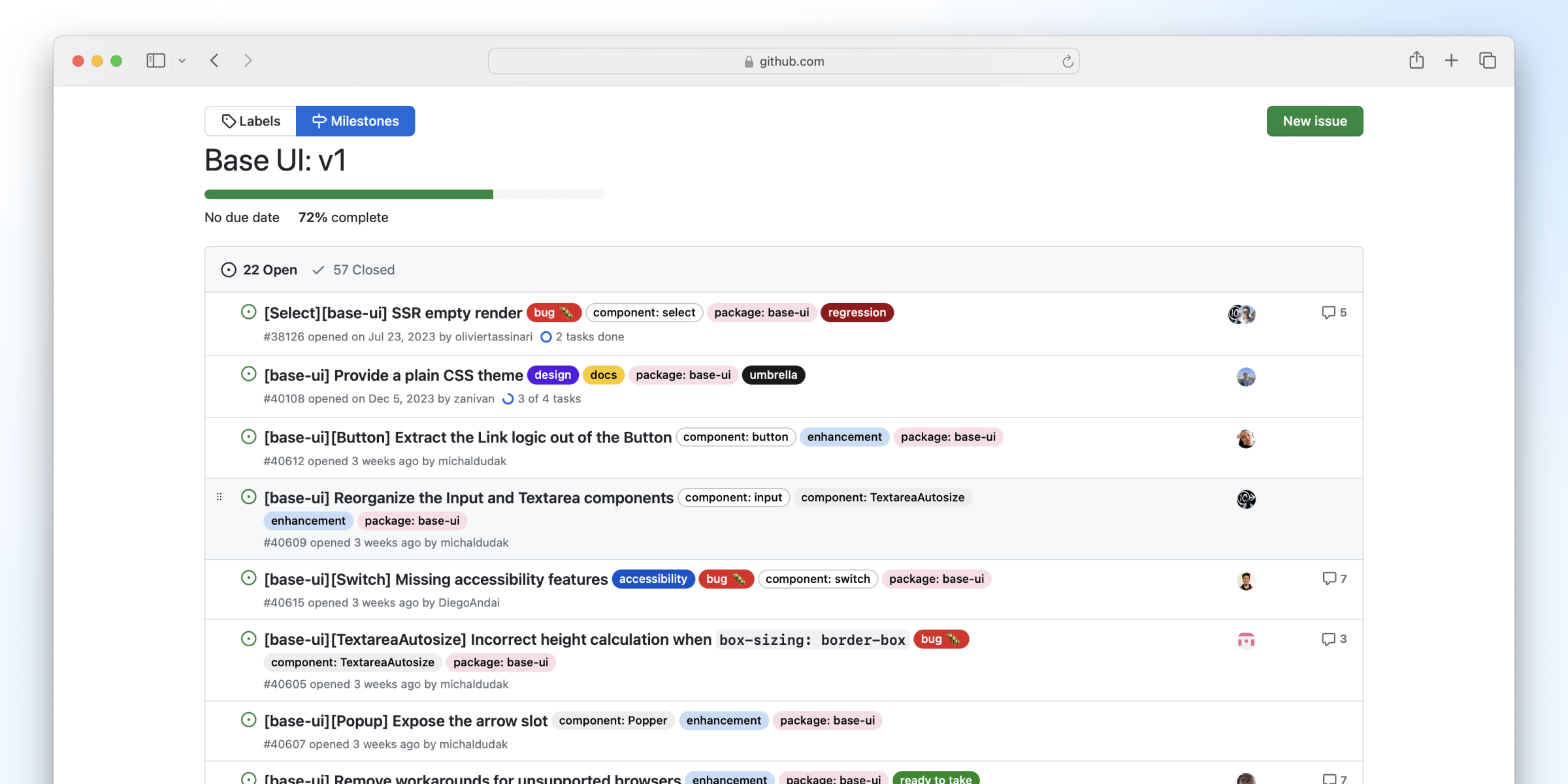Expand the back navigation browser control

pyautogui.click(x=213, y=61)
